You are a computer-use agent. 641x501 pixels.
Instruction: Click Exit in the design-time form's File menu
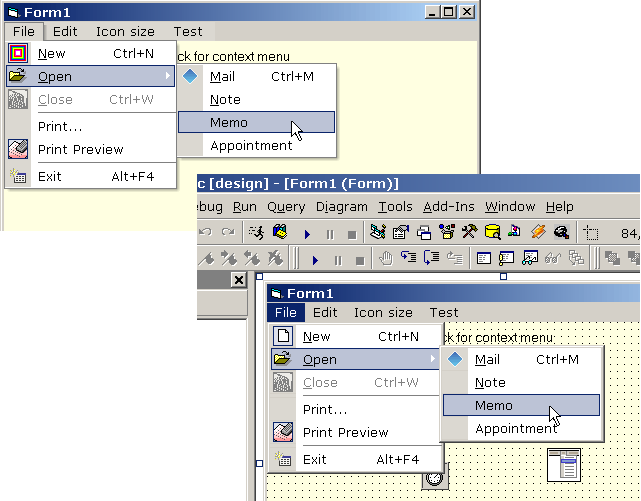(x=315, y=459)
